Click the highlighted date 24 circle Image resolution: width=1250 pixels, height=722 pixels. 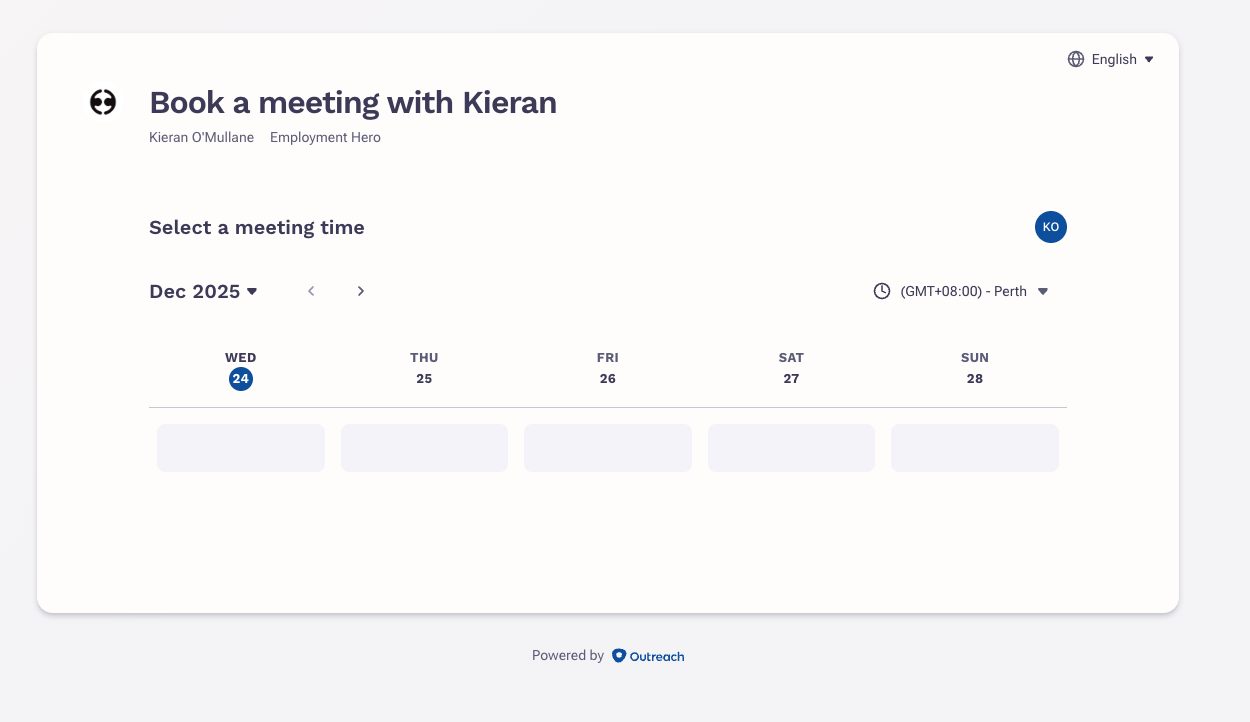[240, 379]
